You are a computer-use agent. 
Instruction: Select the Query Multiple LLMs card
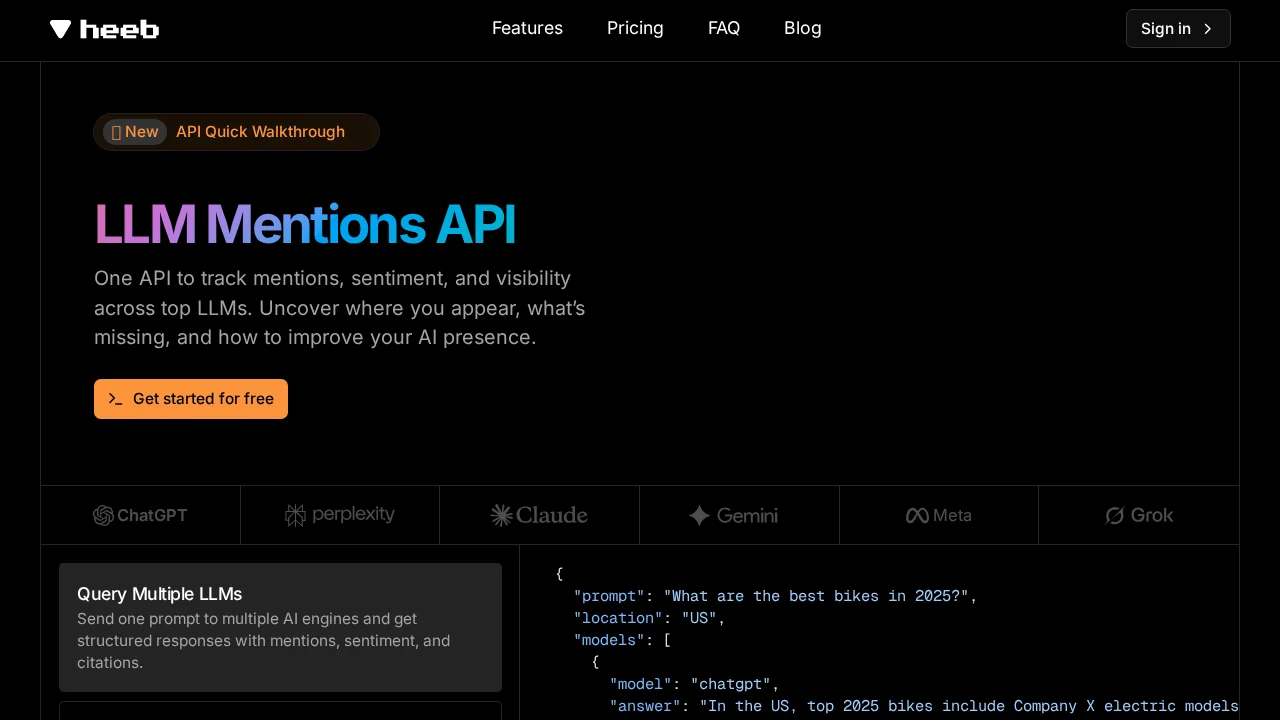click(280, 627)
